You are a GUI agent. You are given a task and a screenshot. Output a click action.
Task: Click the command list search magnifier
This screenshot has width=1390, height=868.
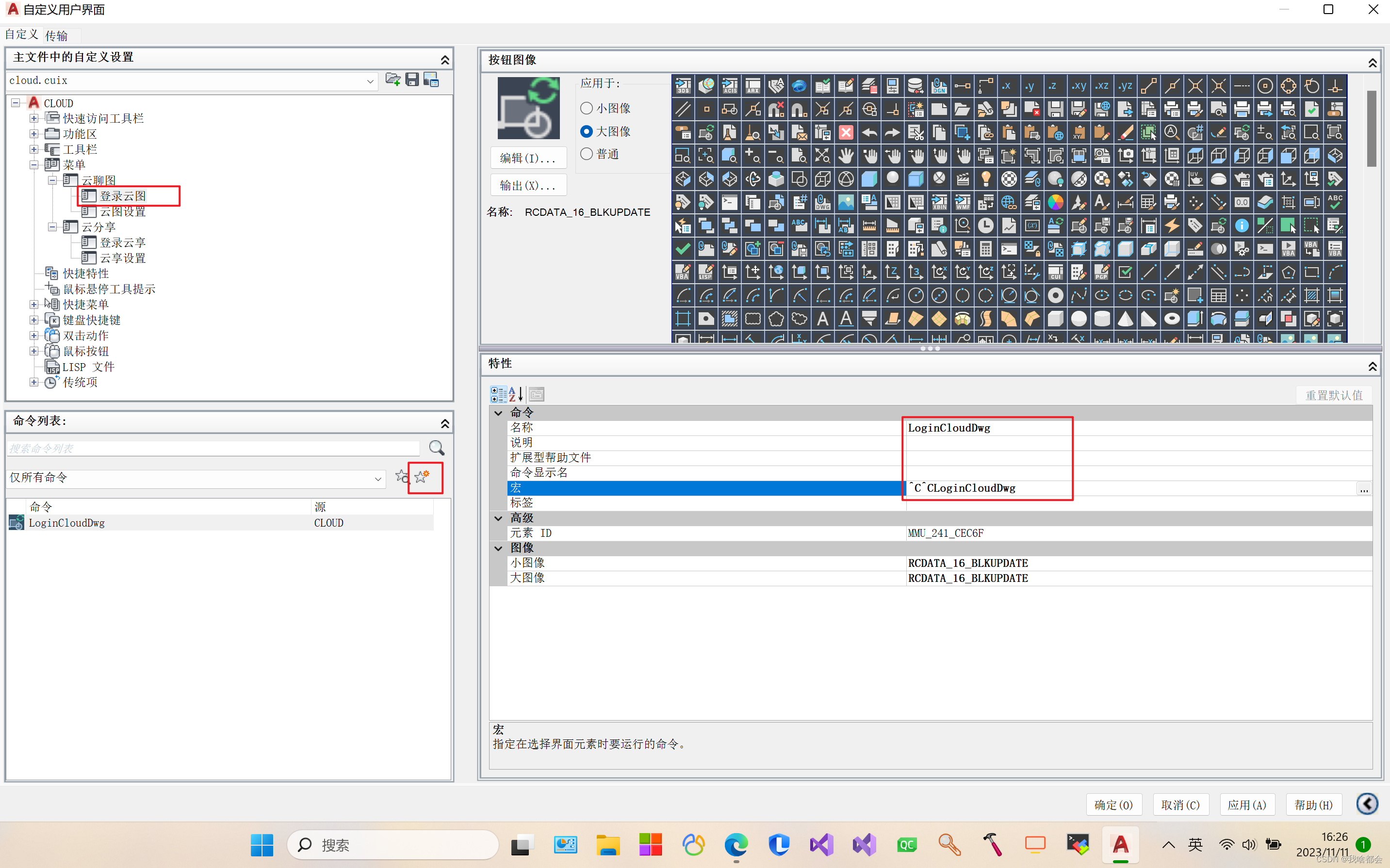[x=437, y=448]
